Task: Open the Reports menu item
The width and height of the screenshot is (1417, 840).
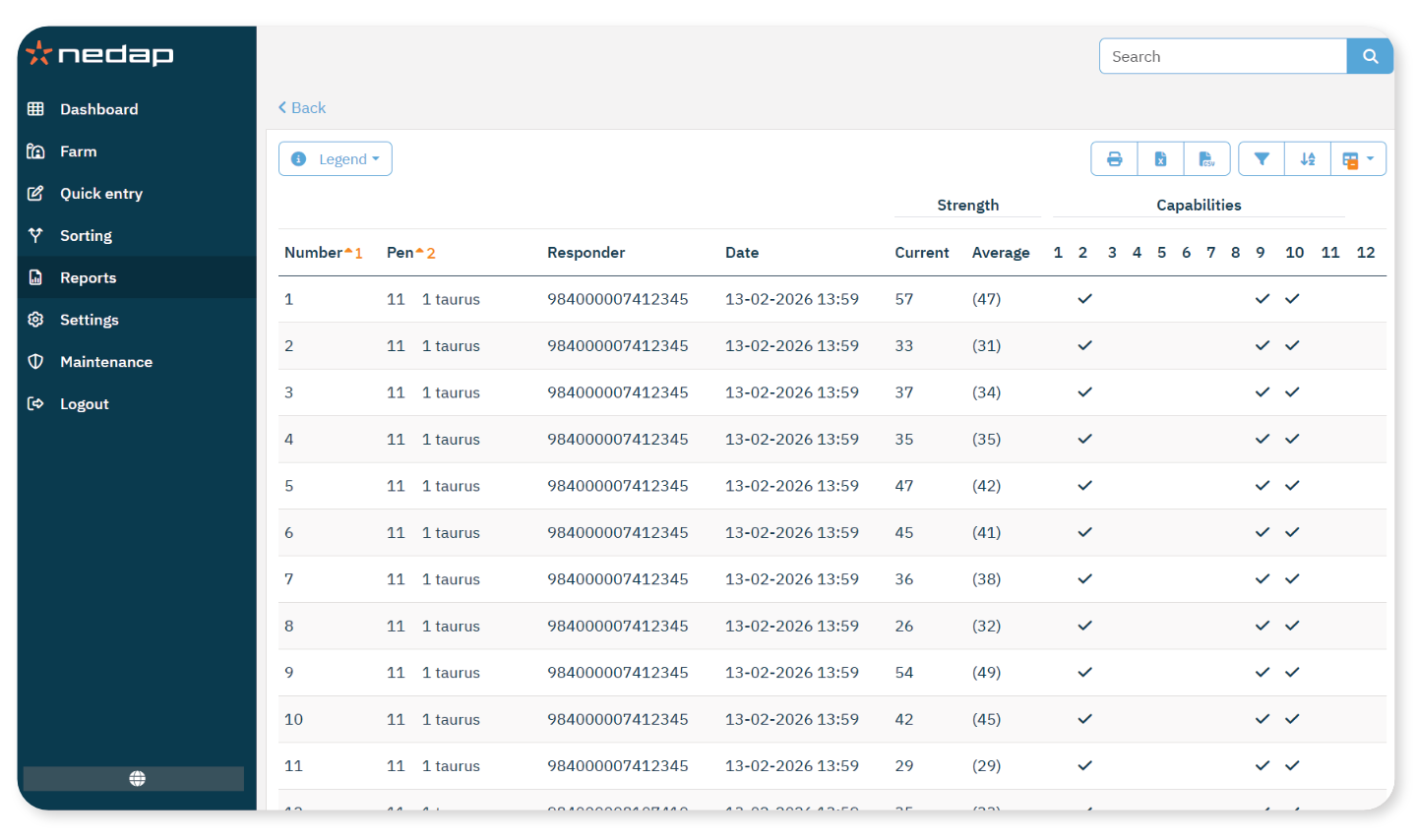Action: [137, 277]
